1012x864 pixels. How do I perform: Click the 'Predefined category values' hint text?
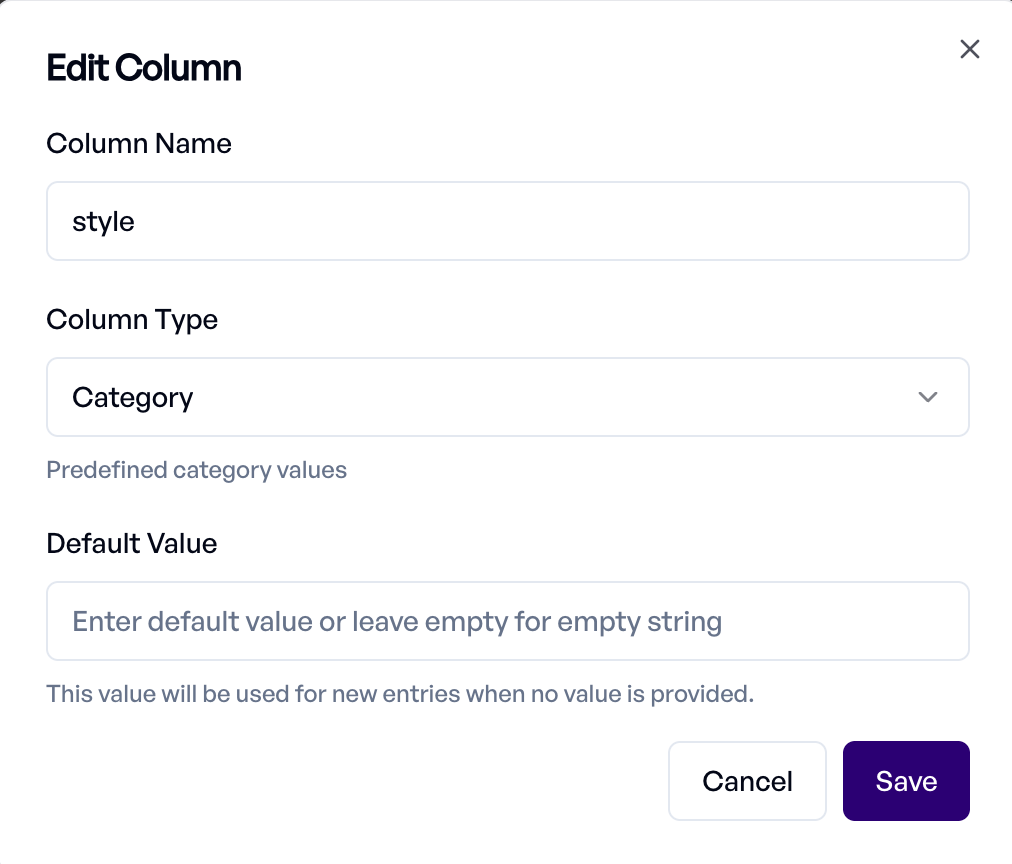point(197,470)
